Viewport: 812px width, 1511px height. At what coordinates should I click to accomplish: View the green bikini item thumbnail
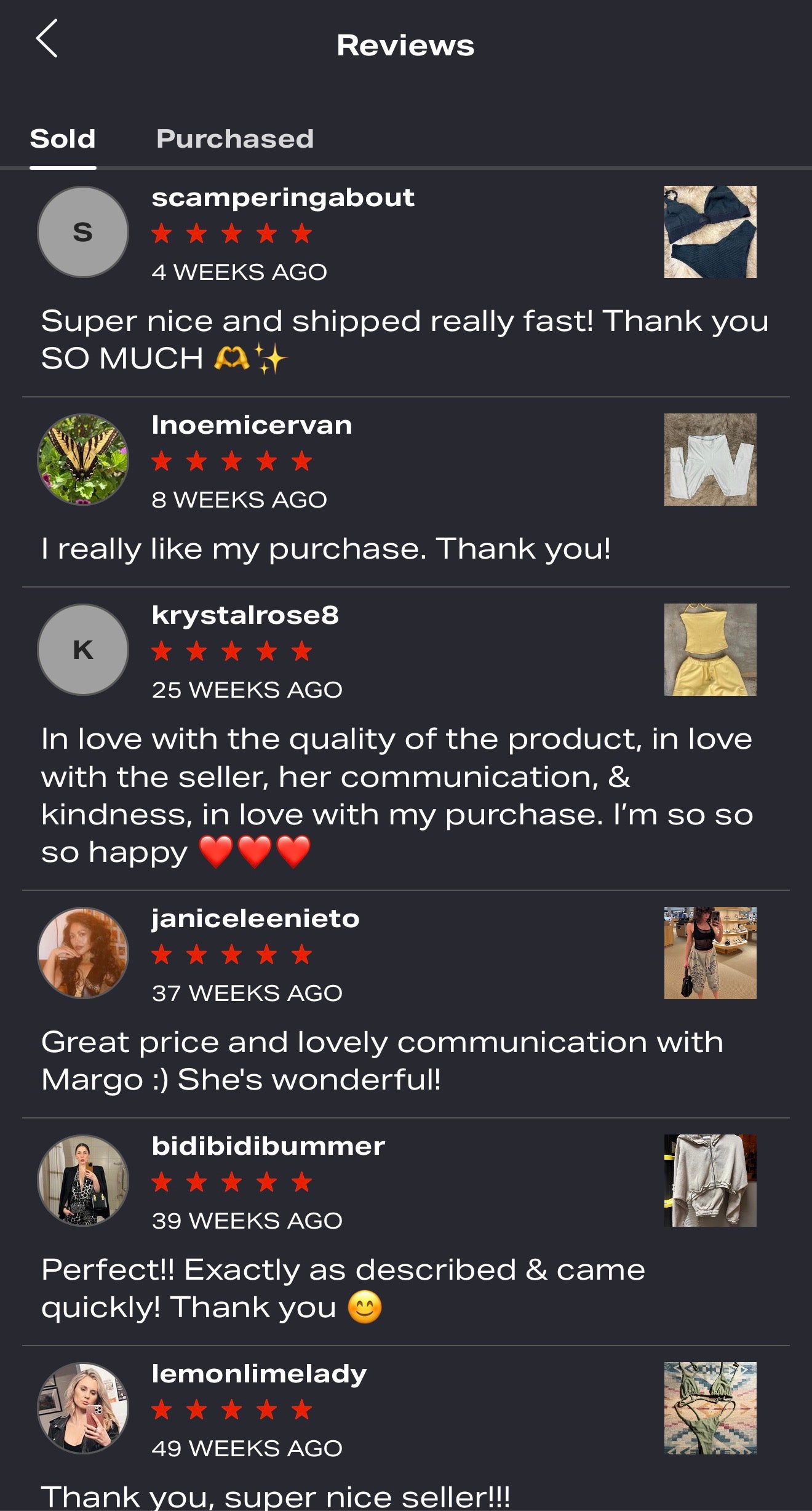(x=710, y=1408)
